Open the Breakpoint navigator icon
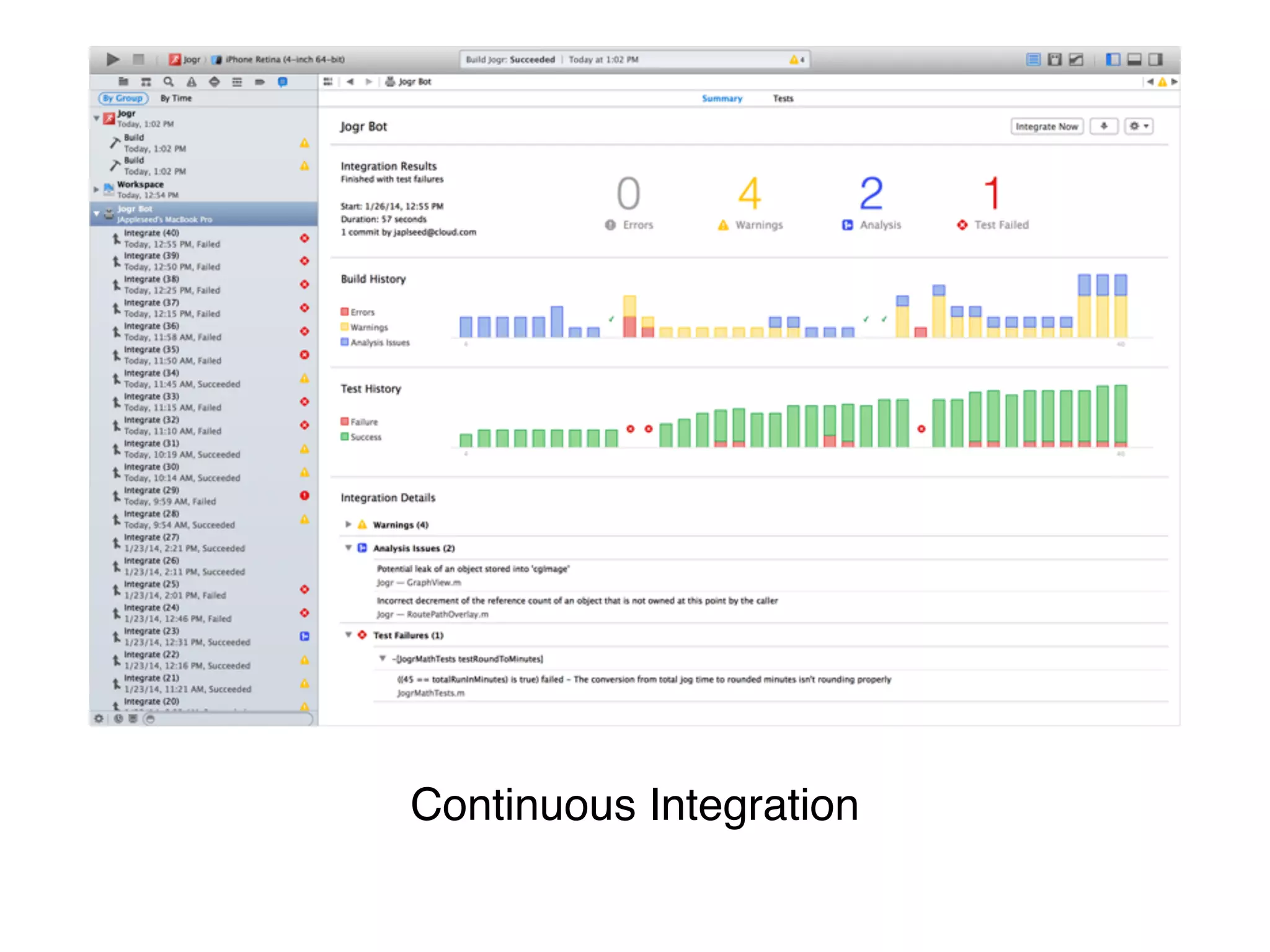This screenshot has height=952, width=1270. (x=260, y=82)
